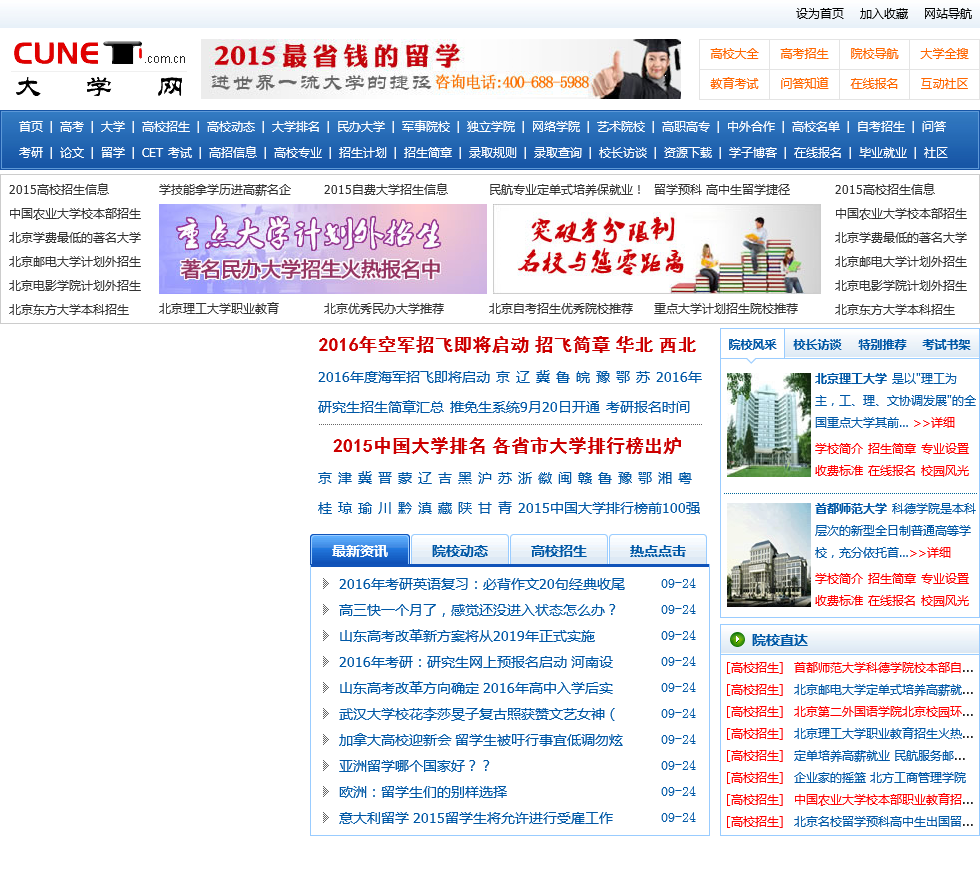The width and height of the screenshot is (980, 891).
Task: Open news 武汉大学校花李莎旻子
Action: click(x=477, y=714)
